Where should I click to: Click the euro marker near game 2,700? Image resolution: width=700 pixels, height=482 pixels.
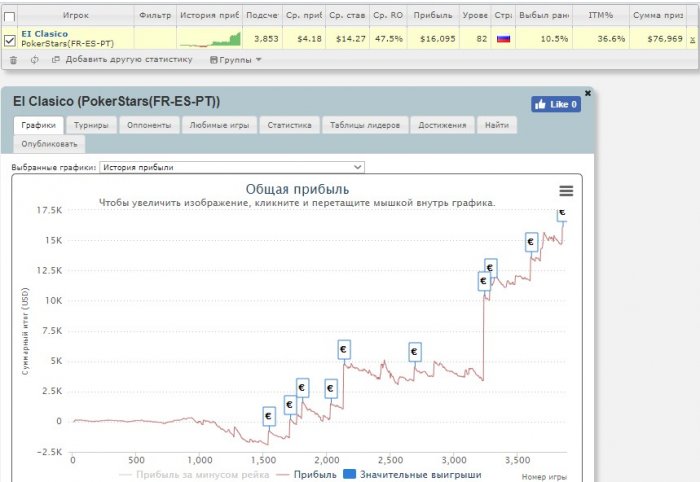pos(415,352)
